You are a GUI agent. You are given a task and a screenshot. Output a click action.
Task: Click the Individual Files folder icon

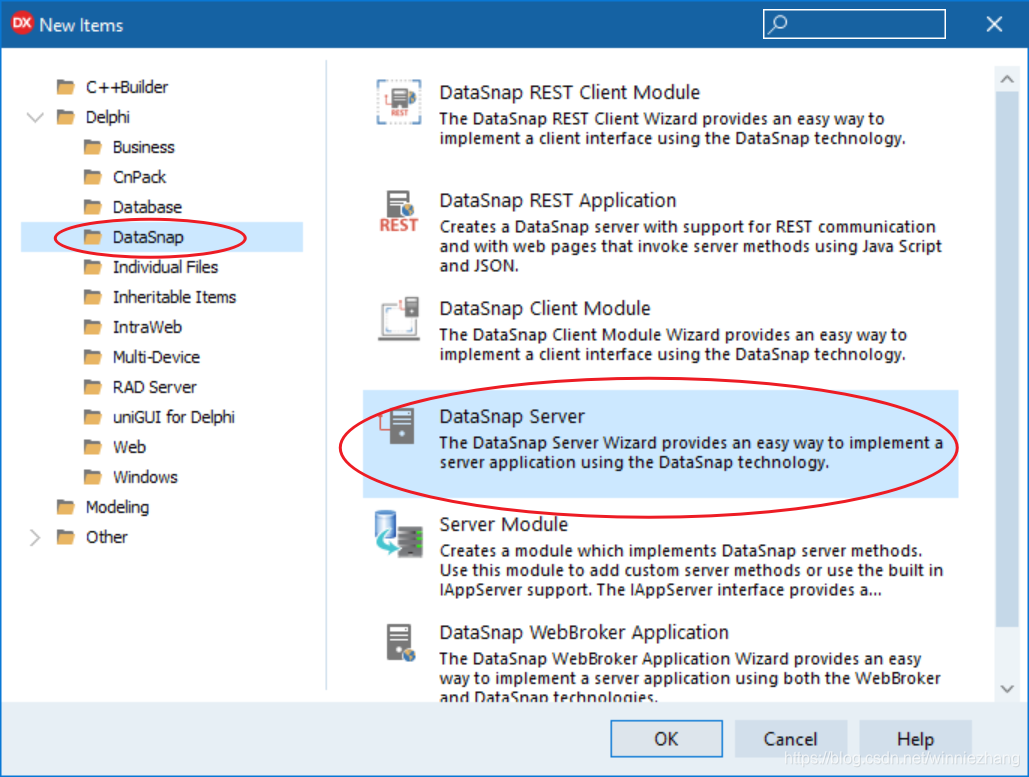click(93, 267)
